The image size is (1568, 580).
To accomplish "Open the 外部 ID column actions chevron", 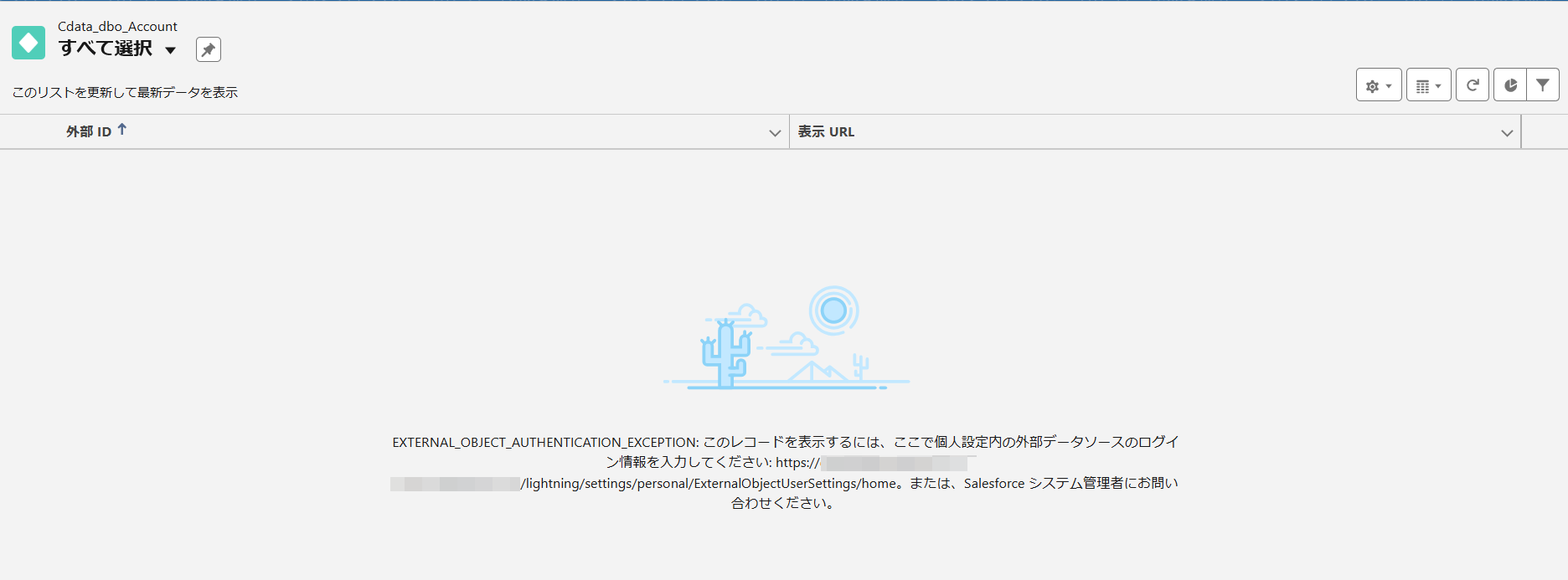I will click(x=775, y=133).
